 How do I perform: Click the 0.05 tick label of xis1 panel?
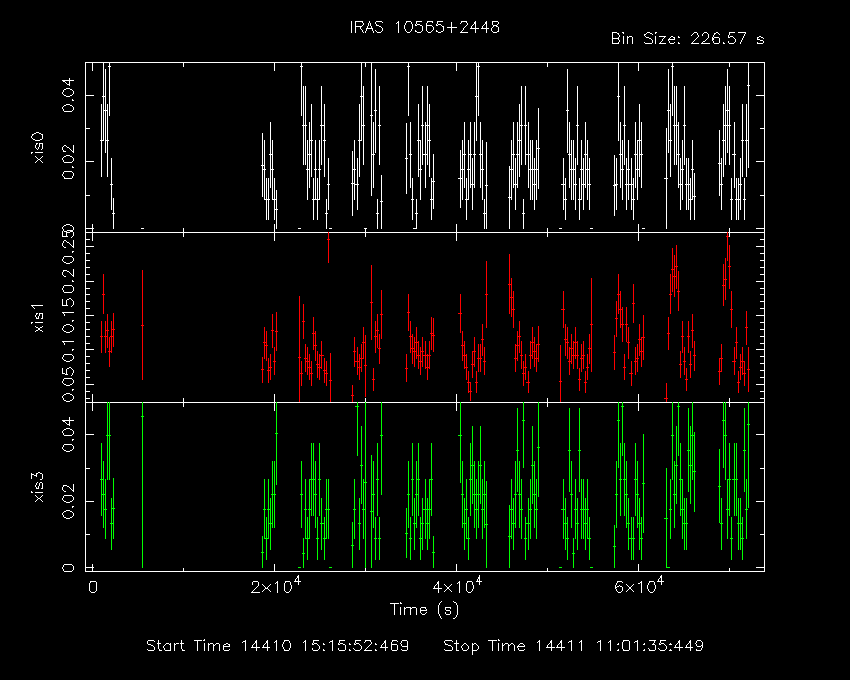(68, 384)
